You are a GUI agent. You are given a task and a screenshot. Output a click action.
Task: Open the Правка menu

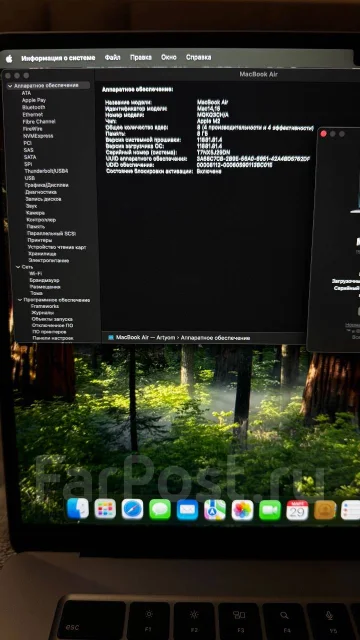click(141, 58)
